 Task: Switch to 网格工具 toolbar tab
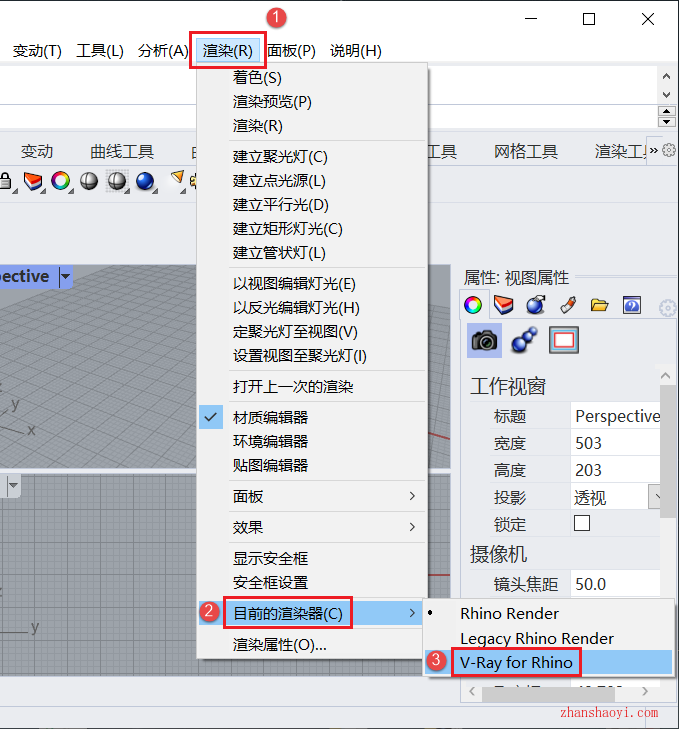coord(526,152)
